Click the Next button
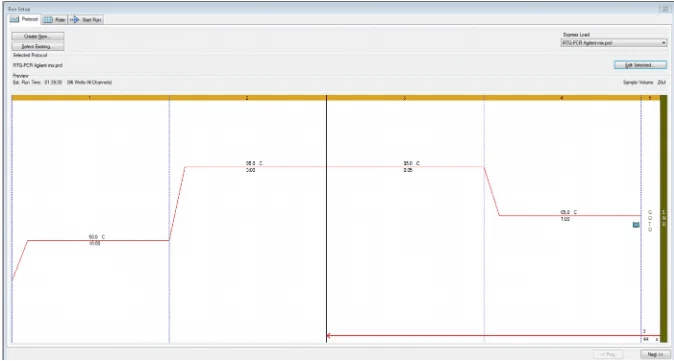This screenshot has width=674, height=361. point(655,355)
